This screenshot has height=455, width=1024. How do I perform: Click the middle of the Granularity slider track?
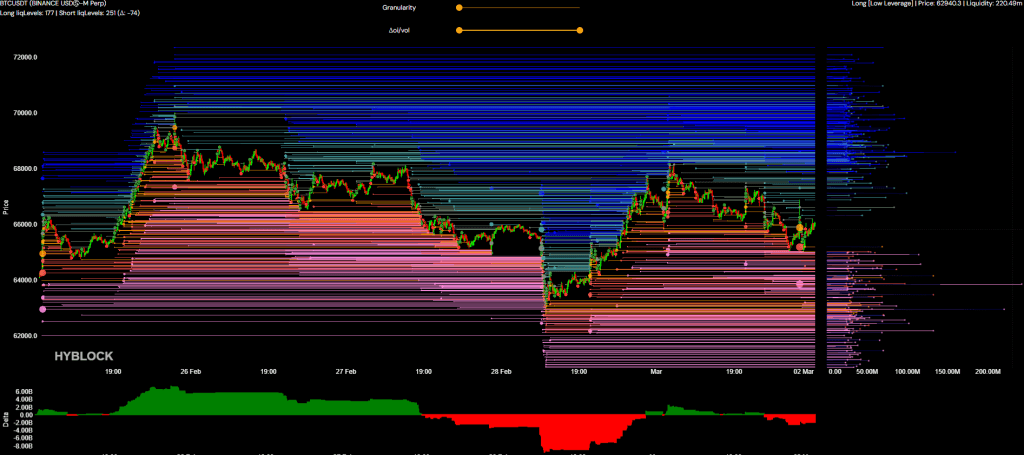coord(519,8)
